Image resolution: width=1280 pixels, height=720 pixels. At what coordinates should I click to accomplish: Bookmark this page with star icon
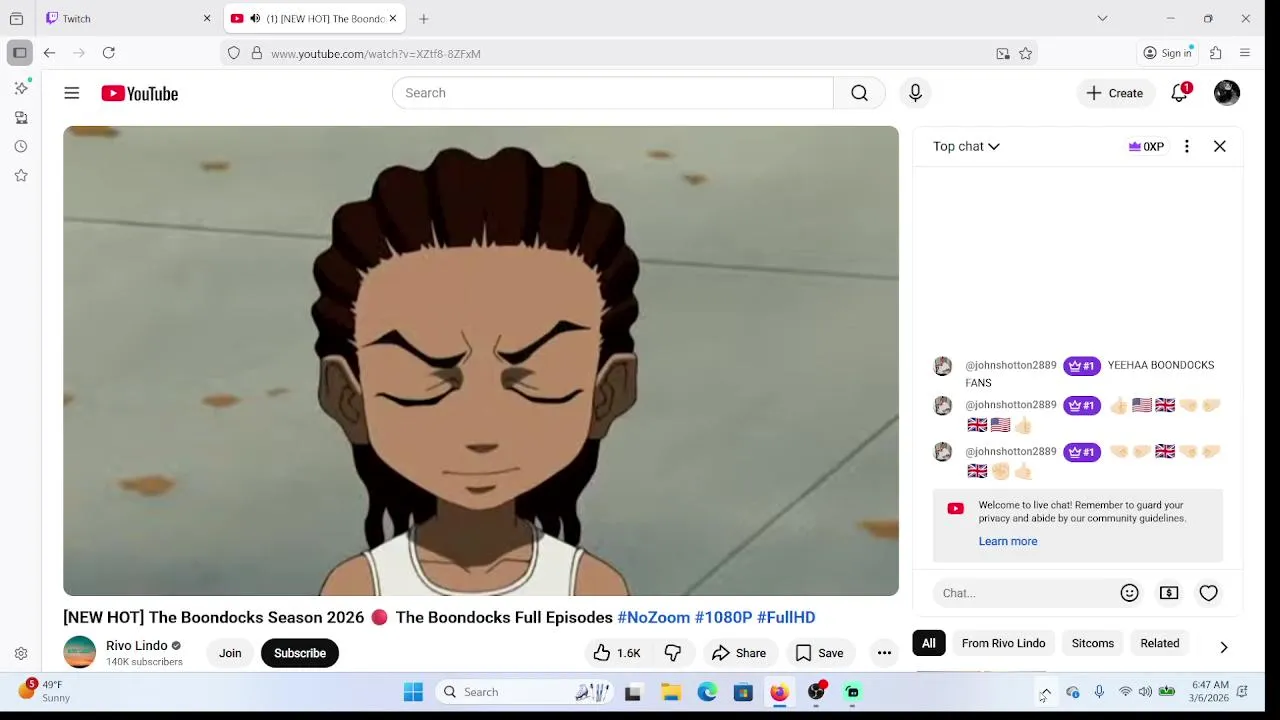1025,54
